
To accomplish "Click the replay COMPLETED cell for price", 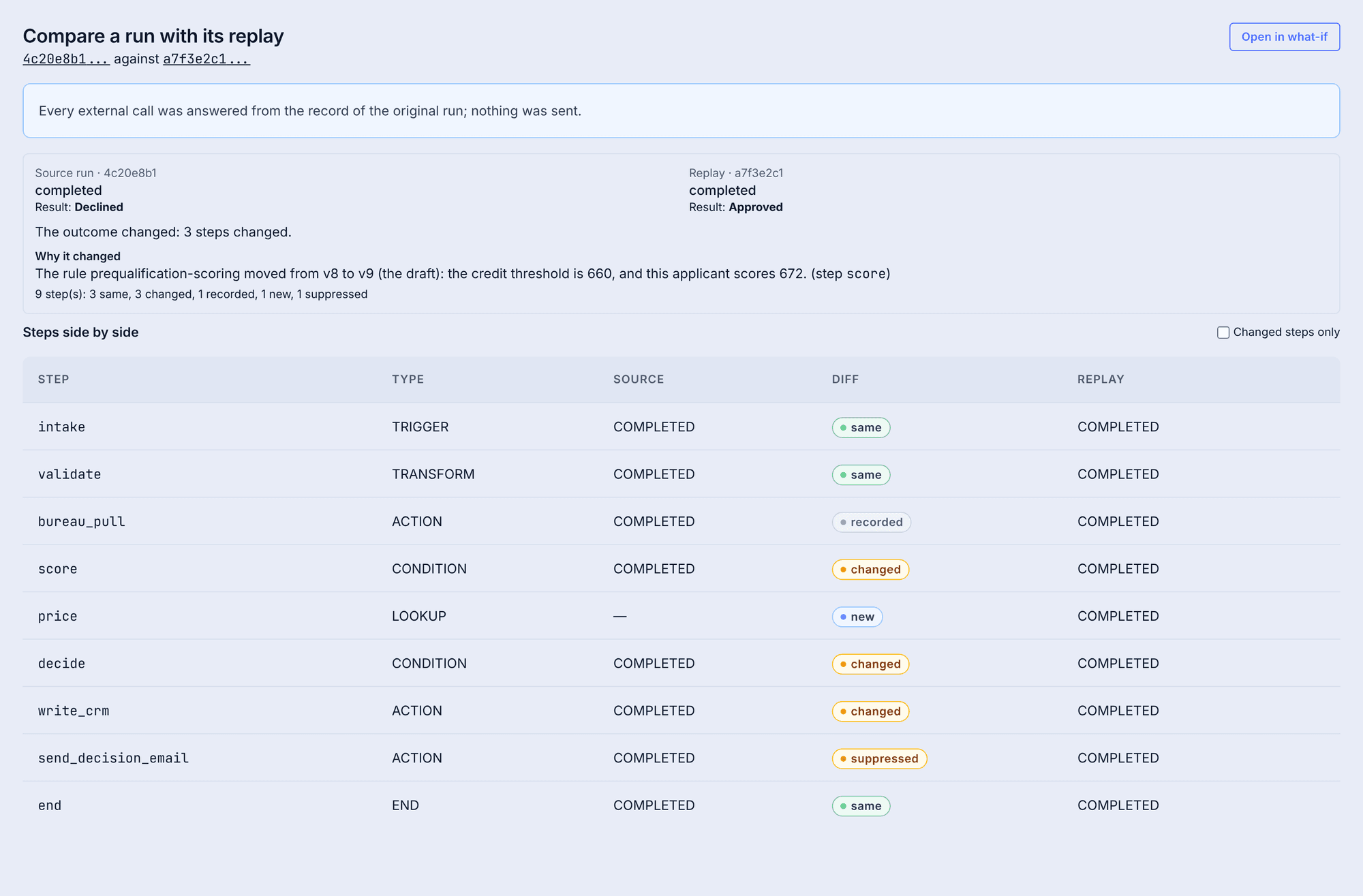I will pos(1118,616).
